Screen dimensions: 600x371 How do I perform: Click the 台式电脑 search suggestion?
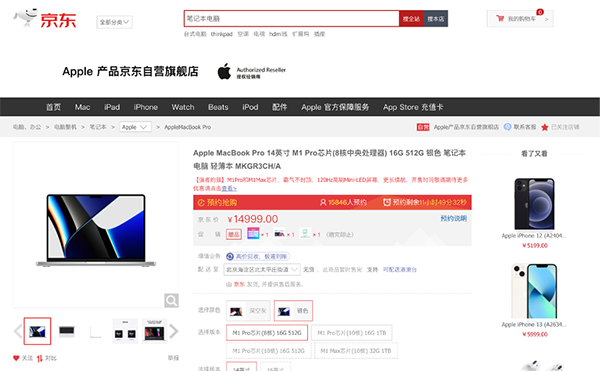point(195,34)
